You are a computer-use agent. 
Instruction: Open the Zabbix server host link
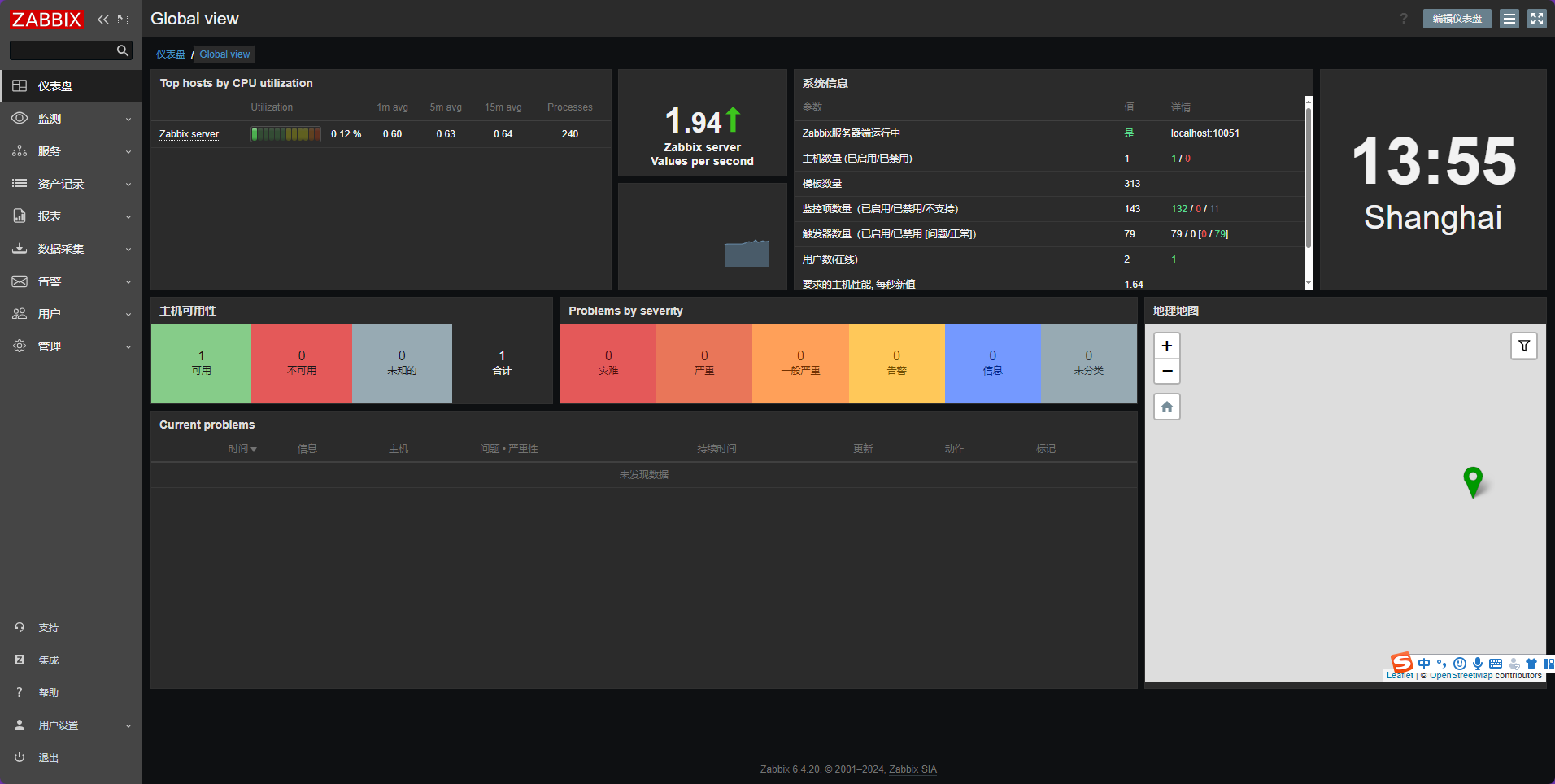click(189, 134)
